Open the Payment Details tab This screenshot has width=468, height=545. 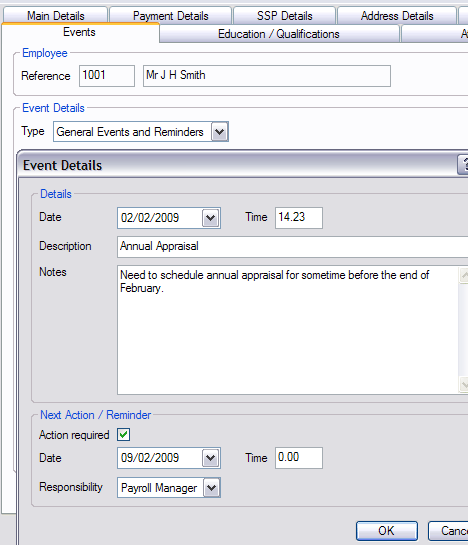[170, 16]
